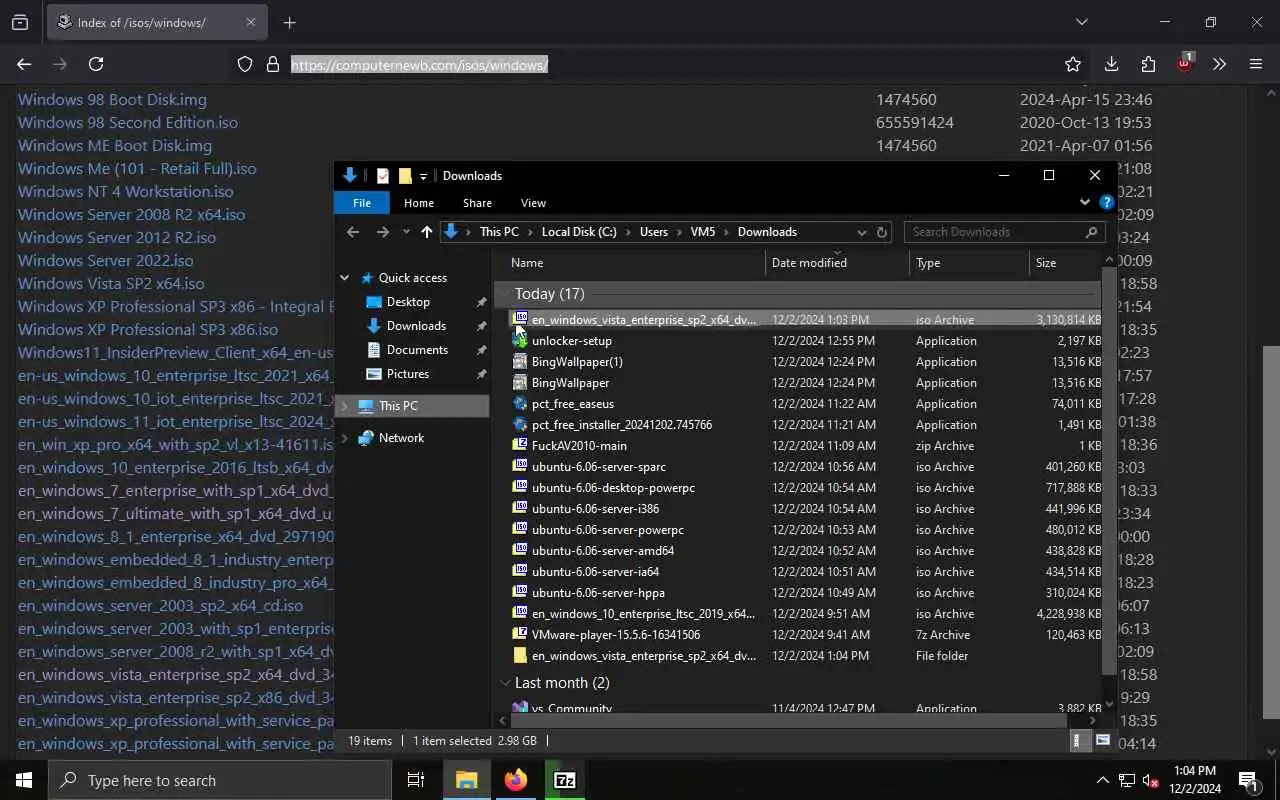Reload the Firefox page
The height and width of the screenshot is (800, 1280).
click(96, 64)
